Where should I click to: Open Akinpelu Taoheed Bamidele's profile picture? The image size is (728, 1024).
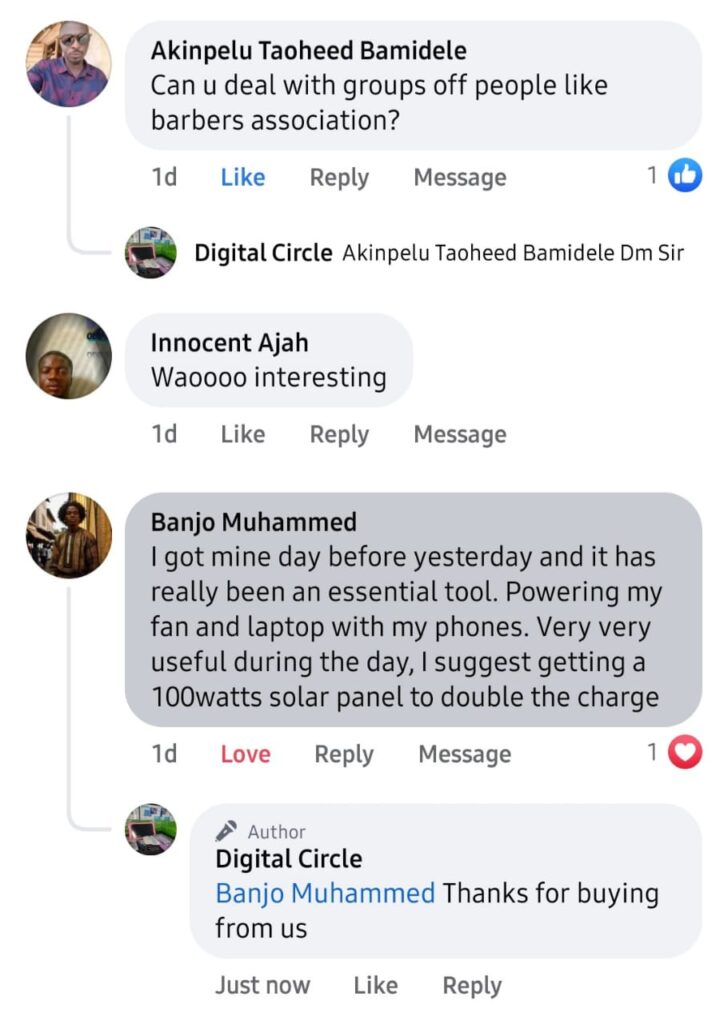tap(68, 64)
